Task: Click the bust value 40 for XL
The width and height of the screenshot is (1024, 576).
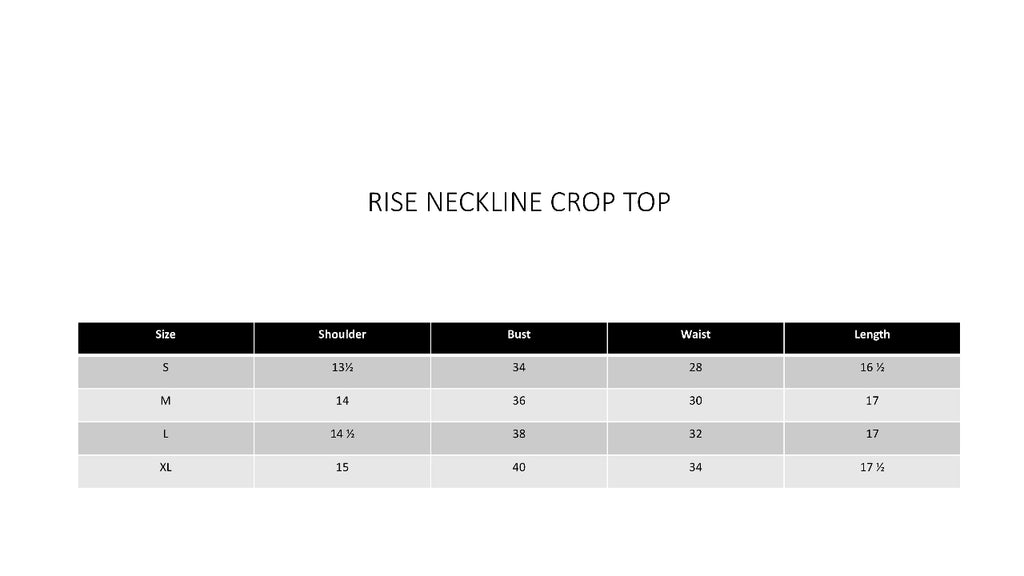Action: coord(519,467)
